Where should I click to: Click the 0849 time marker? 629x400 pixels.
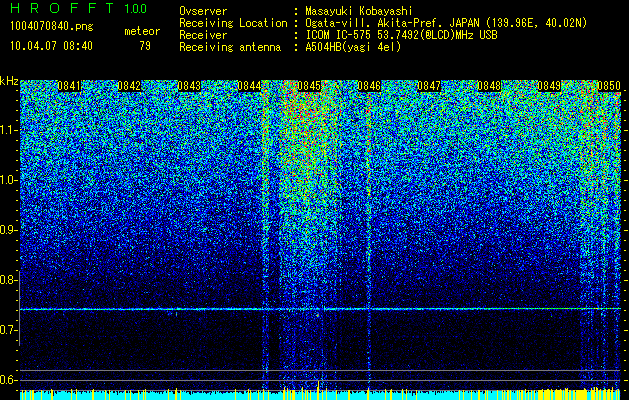[549, 86]
